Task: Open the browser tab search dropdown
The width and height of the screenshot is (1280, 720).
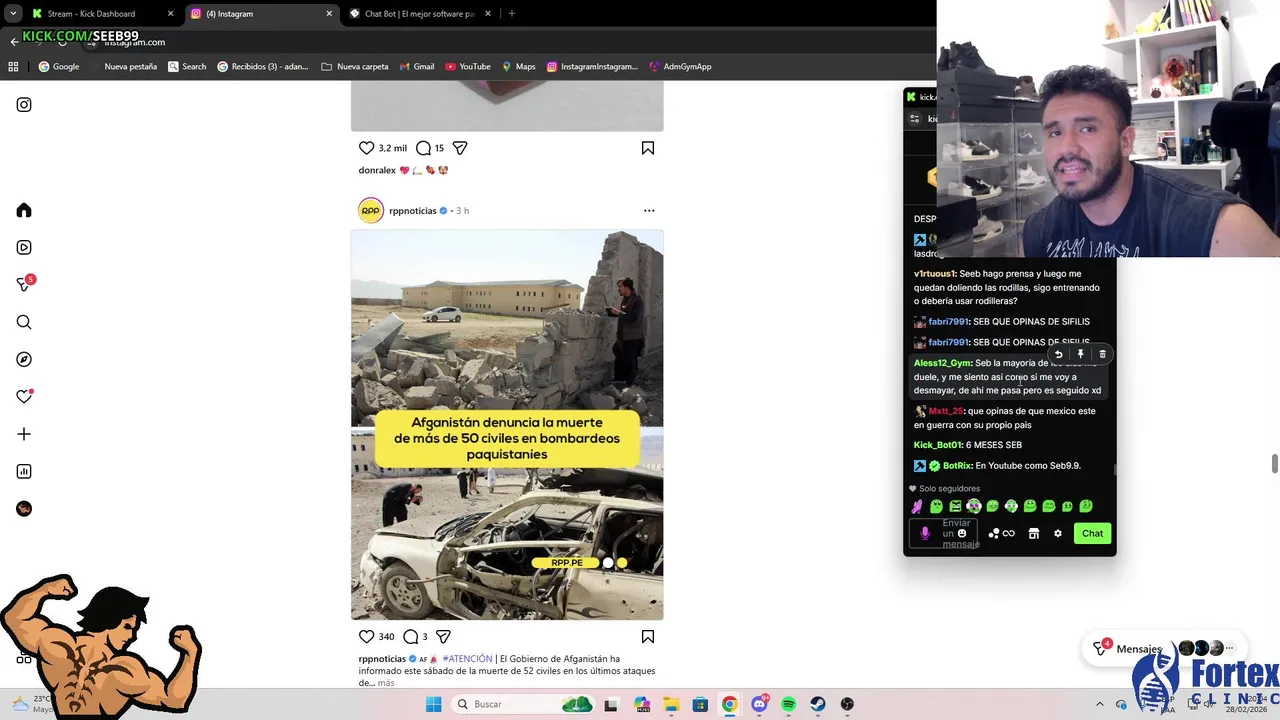Action: (x=12, y=14)
